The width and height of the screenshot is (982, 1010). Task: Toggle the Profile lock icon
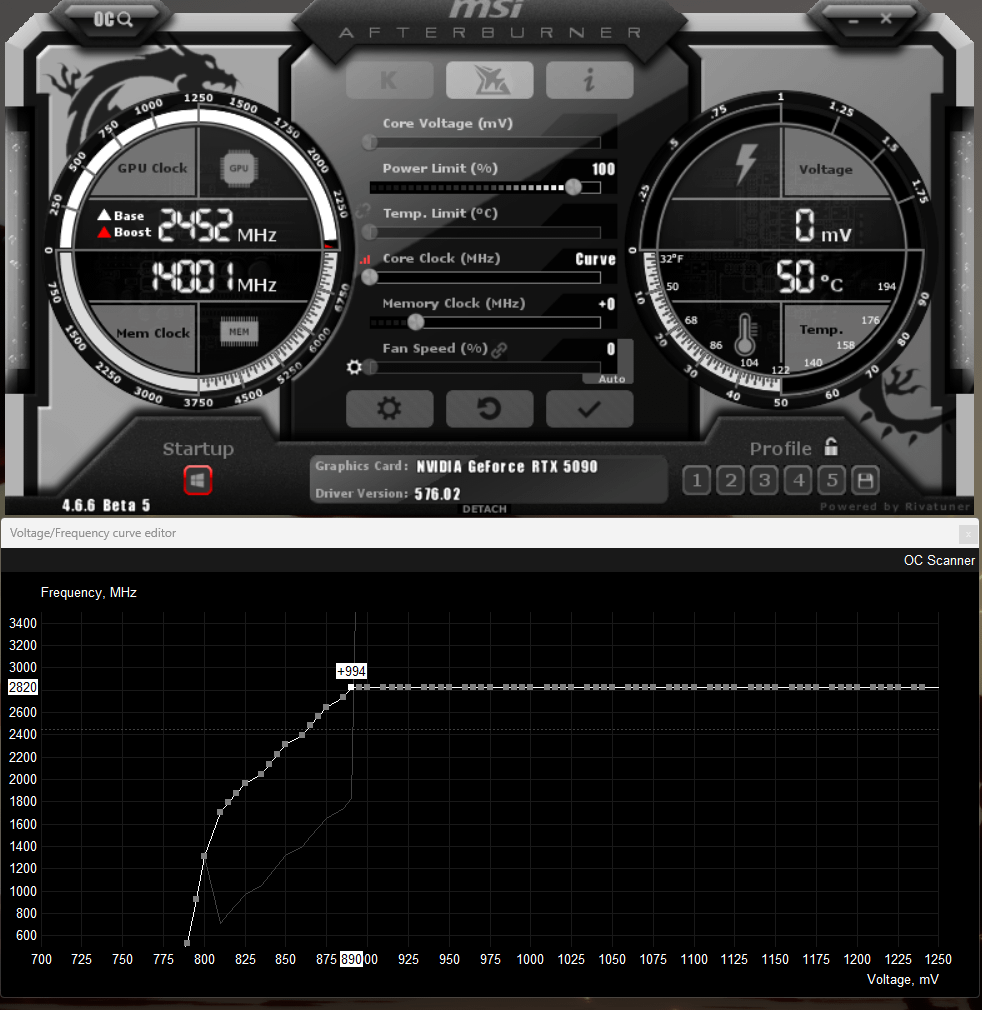[831, 446]
